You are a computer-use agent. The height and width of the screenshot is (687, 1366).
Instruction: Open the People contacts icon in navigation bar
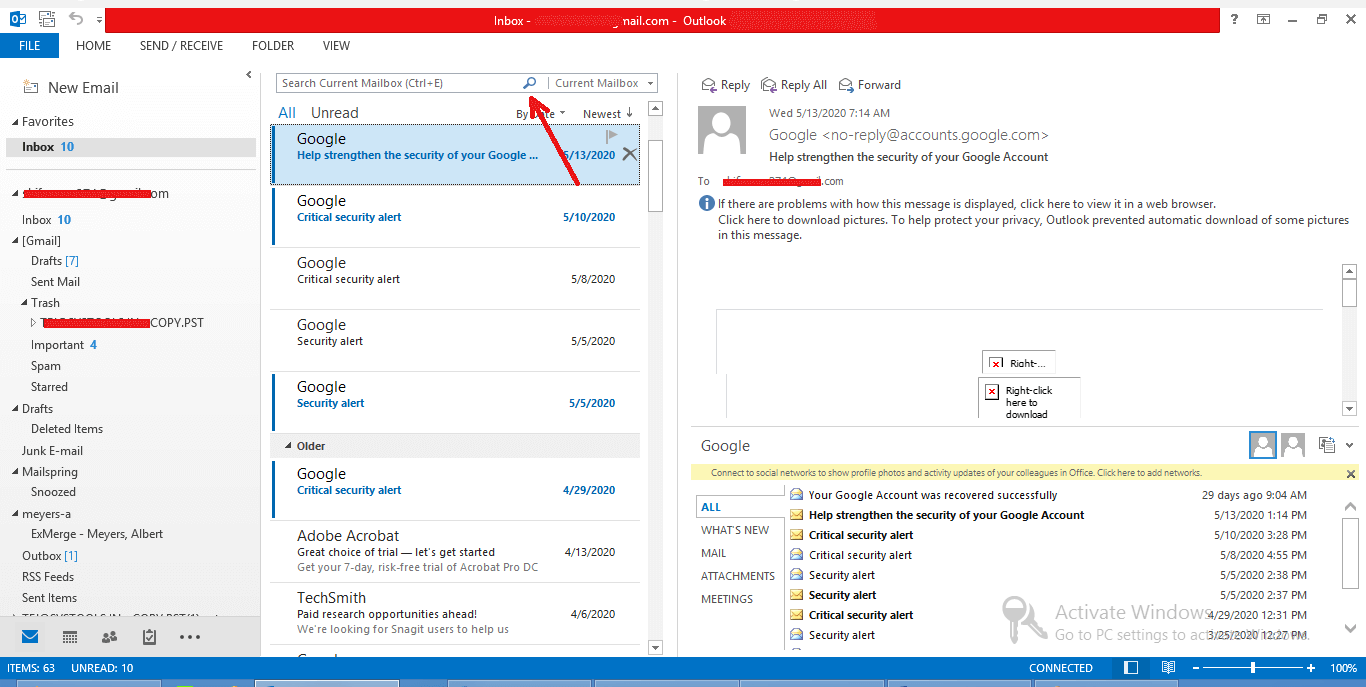point(109,637)
